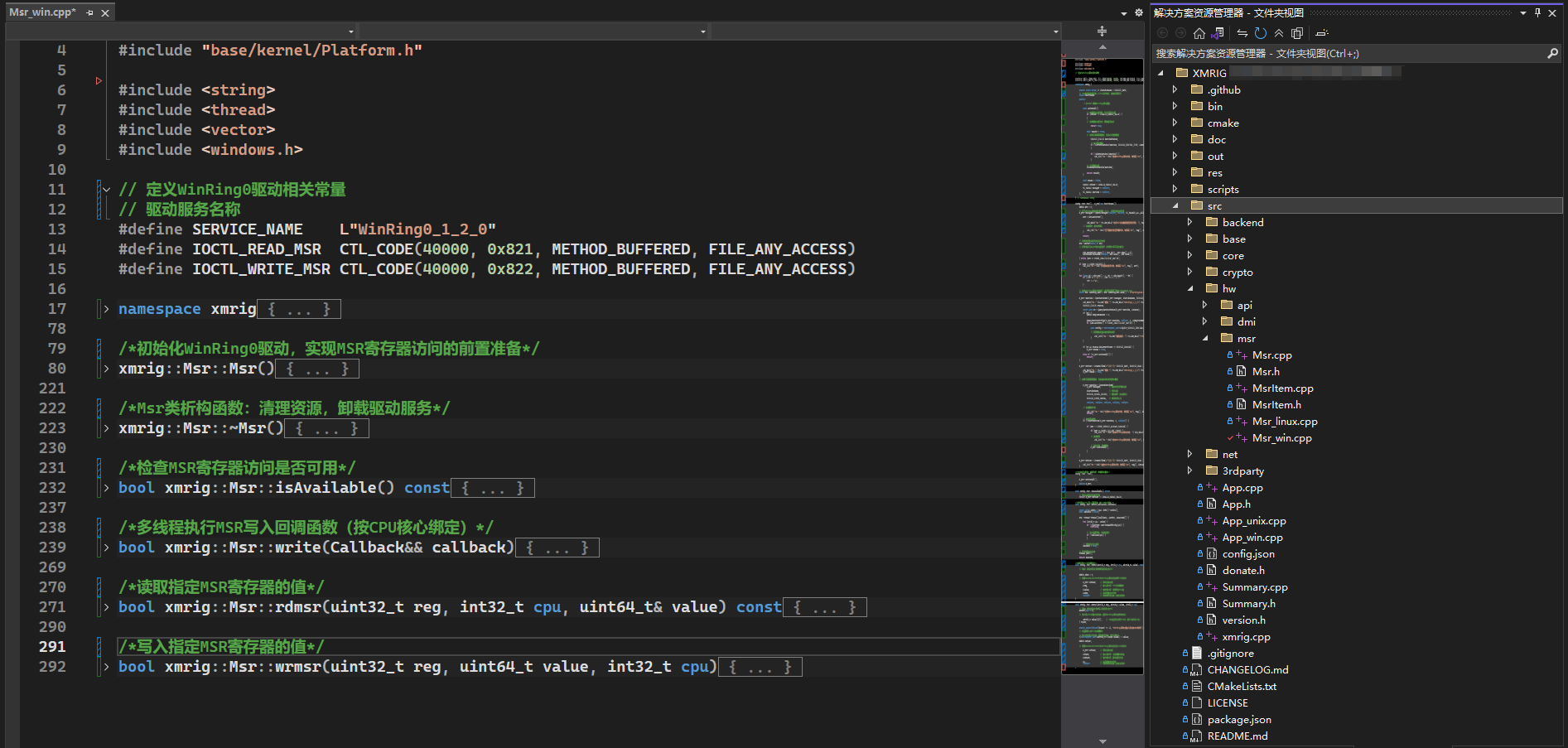Screen dimensions: 1568x748
Task: Click the Home icon in Solution Explorer
Action: click(x=1199, y=33)
